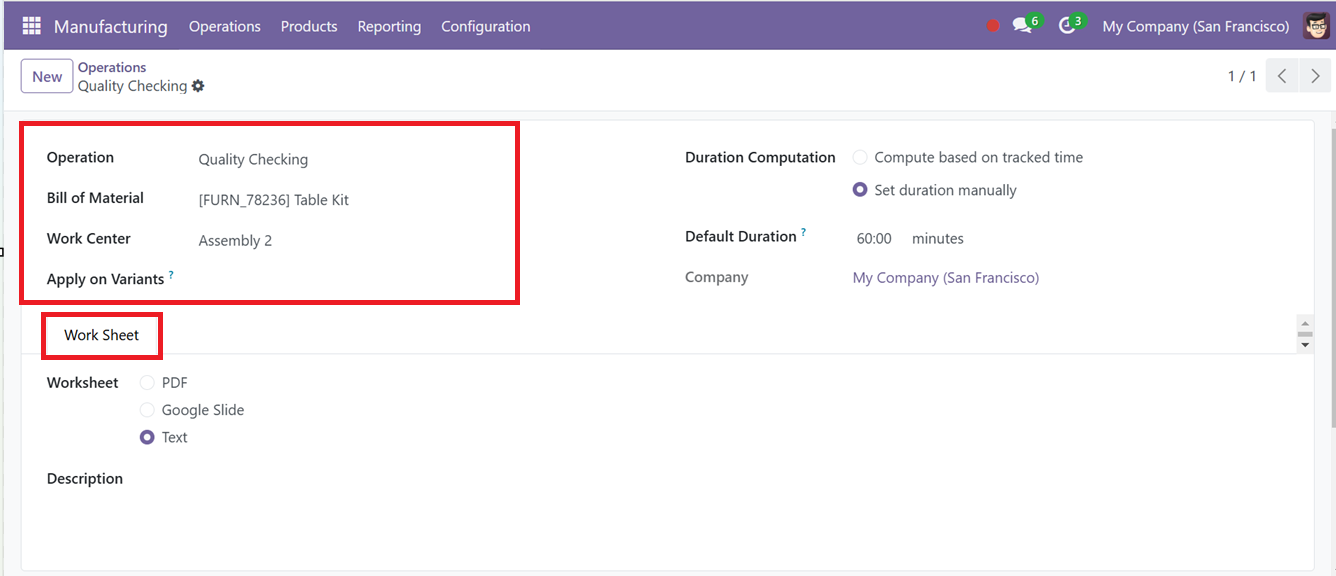The image size is (1336, 576).
Task: Choose Google Slide worksheet type
Action: coord(147,410)
